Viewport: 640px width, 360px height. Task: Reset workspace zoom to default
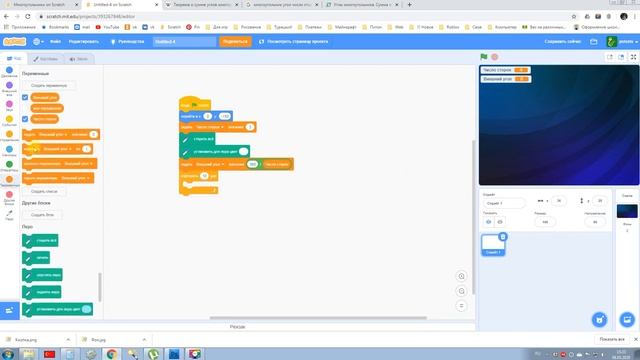coord(461,306)
